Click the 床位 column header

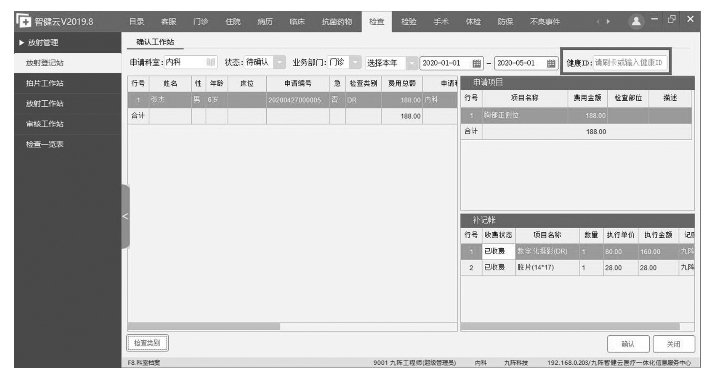pos(247,84)
